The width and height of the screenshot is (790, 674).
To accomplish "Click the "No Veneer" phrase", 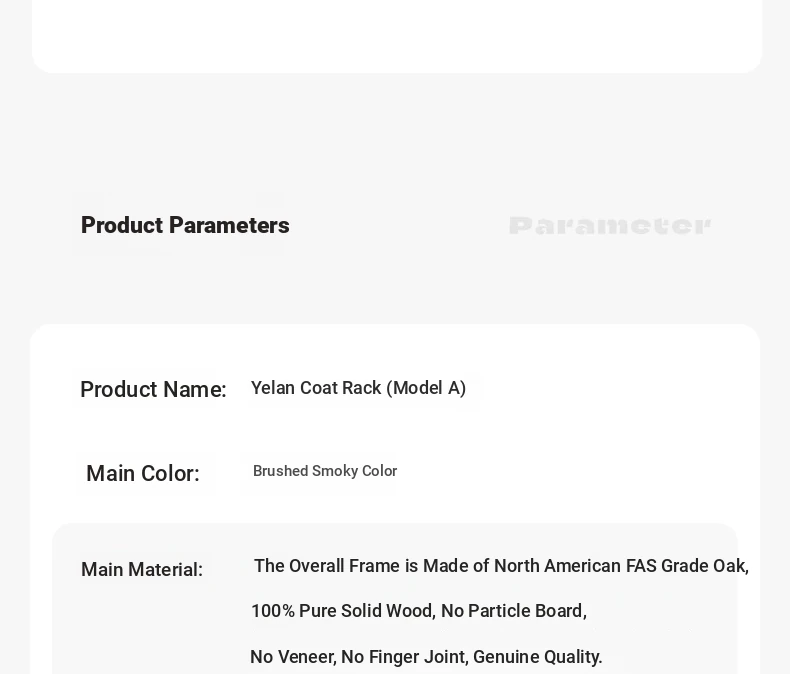I will coord(291,657).
